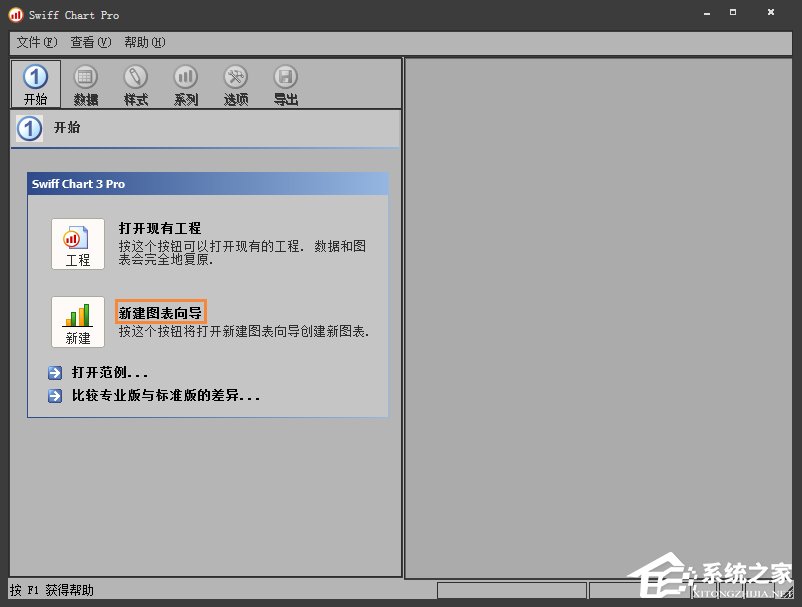Select the 导出 (Export) toolbar icon

tap(285, 83)
